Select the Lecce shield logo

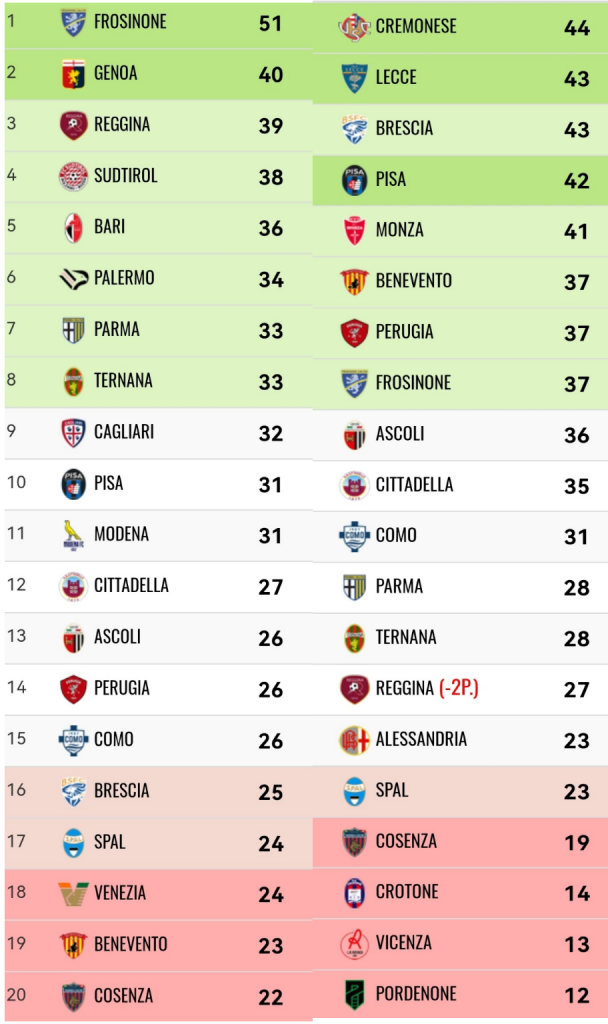pyautogui.click(x=355, y=78)
